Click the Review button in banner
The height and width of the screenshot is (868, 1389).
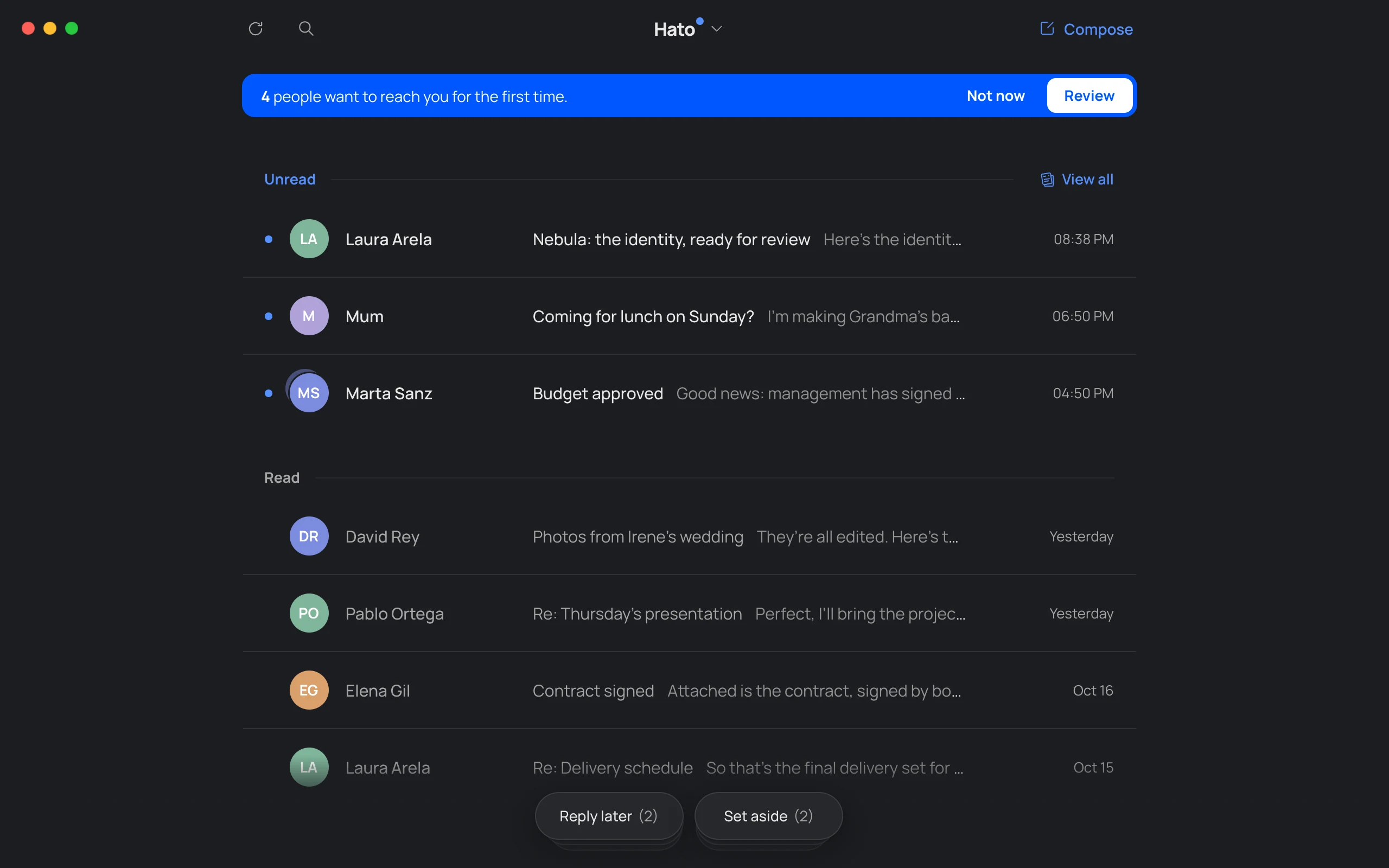(1089, 96)
